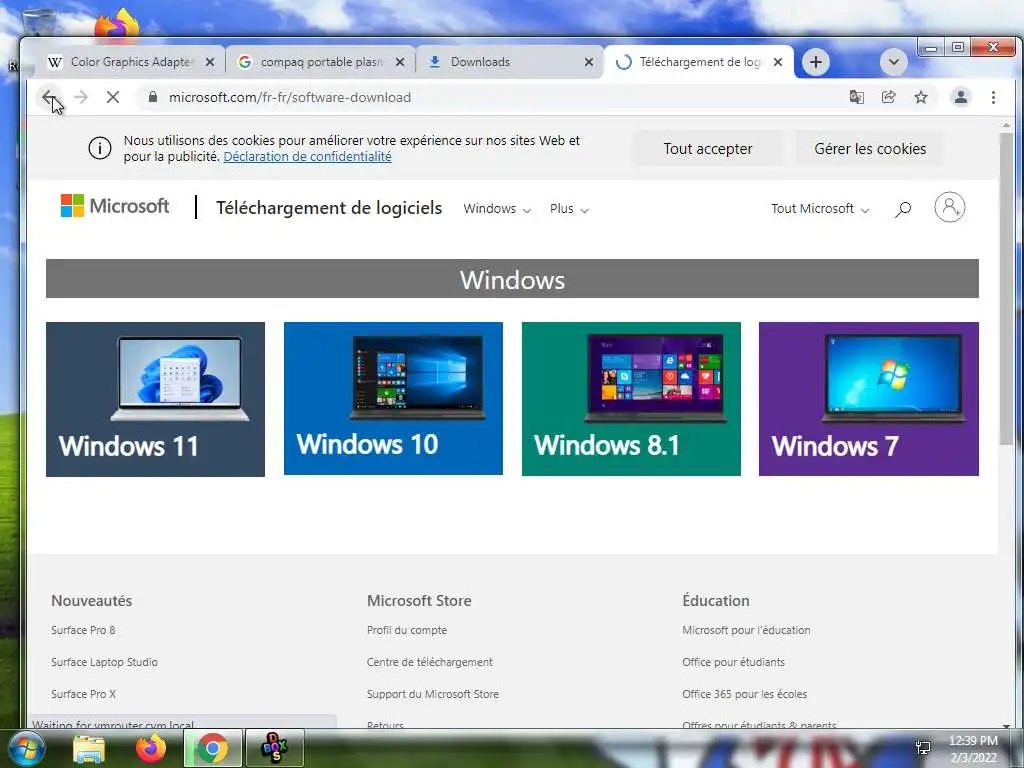The height and width of the screenshot is (768, 1024).
Task: Open Support du Microsoft Store link
Action: coord(432,694)
